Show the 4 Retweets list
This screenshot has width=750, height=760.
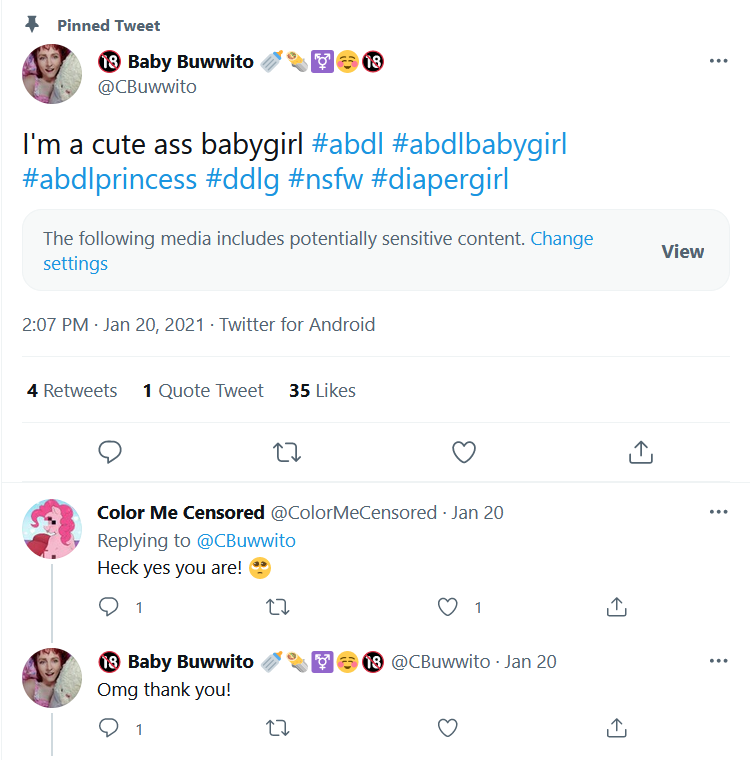[x=72, y=391]
